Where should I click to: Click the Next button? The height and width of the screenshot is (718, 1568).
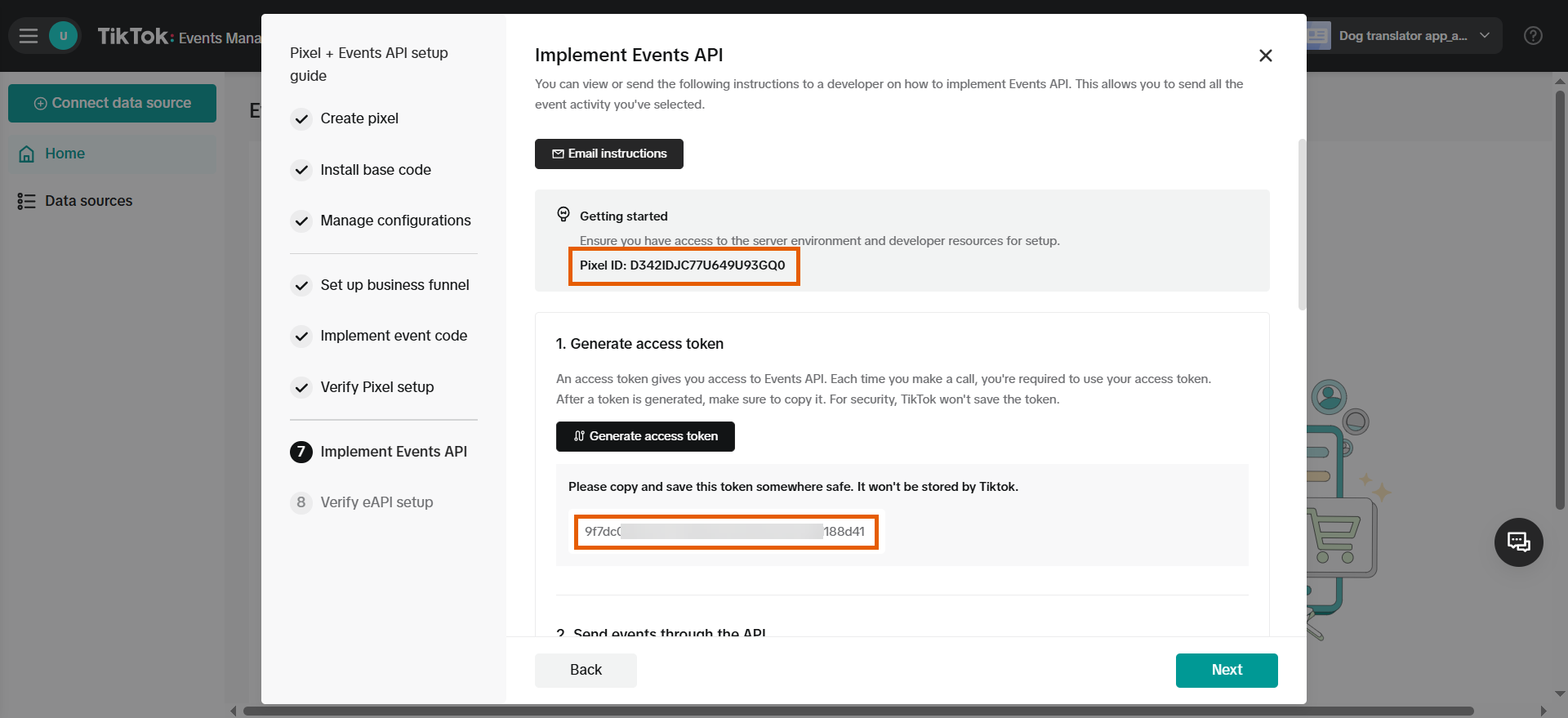coord(1227,670)
